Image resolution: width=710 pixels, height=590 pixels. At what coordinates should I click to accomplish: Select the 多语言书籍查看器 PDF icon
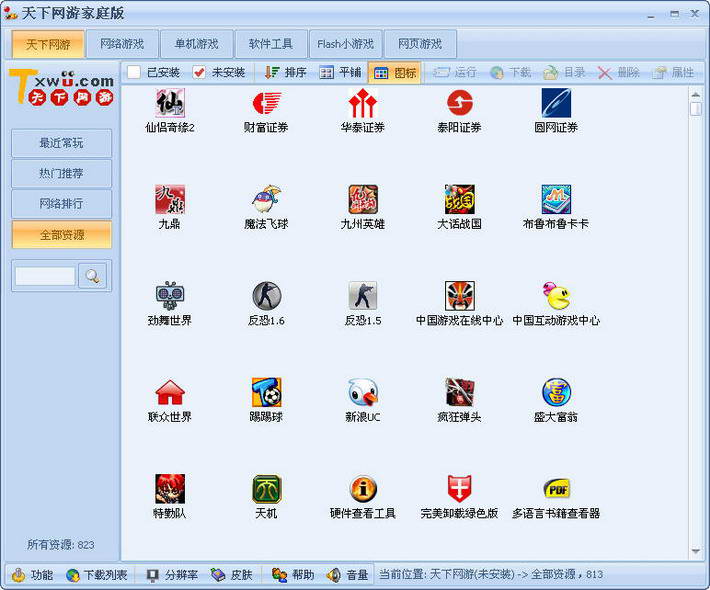pyautogui.click(x=556, y=489)
